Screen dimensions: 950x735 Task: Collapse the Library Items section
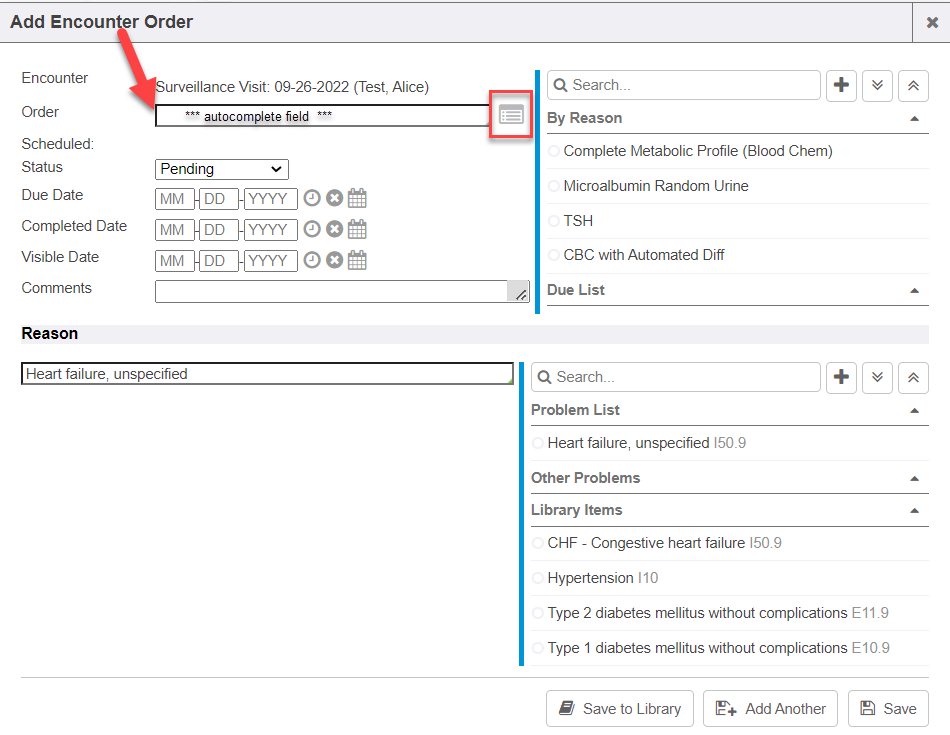[x=914, y=510]
